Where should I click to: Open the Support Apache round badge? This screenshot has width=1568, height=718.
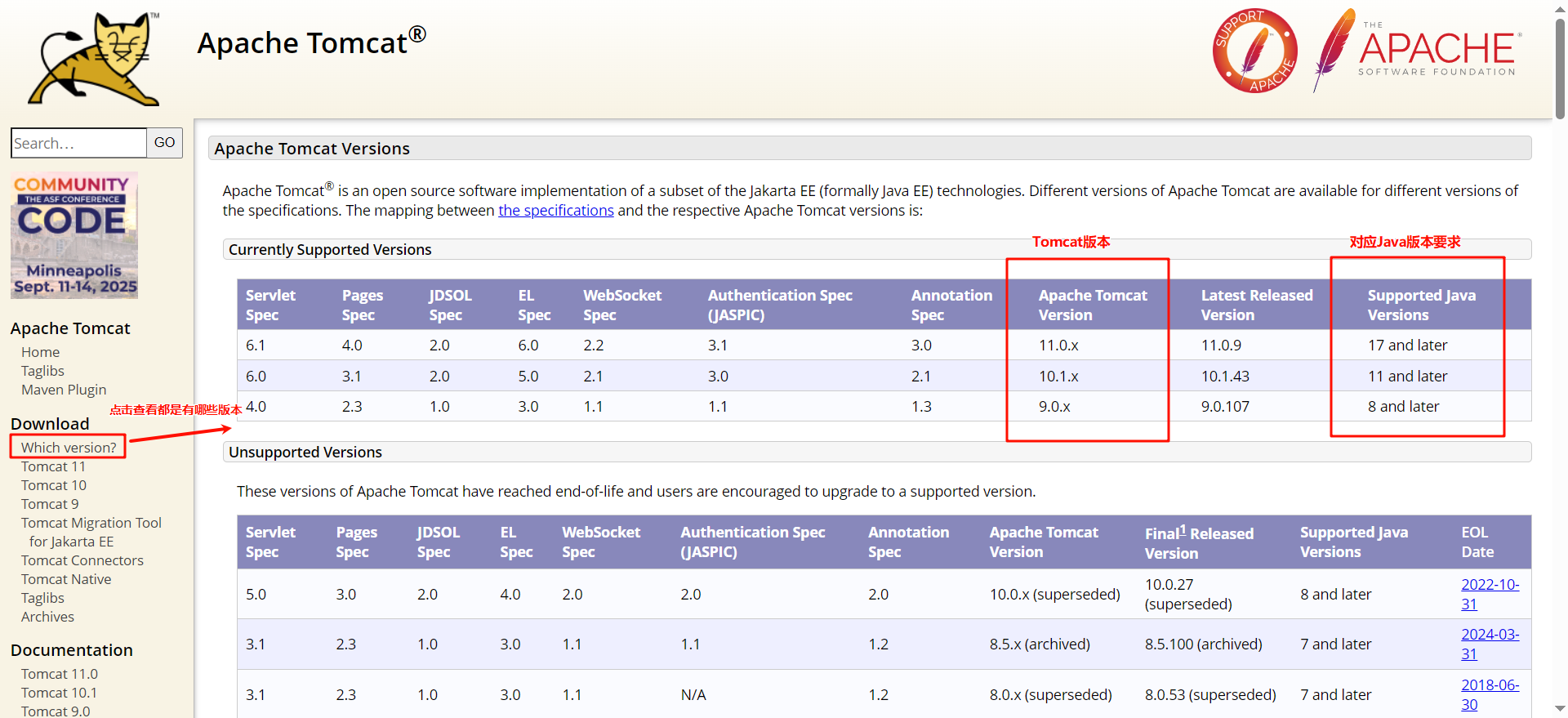[x=1255, y=51]
